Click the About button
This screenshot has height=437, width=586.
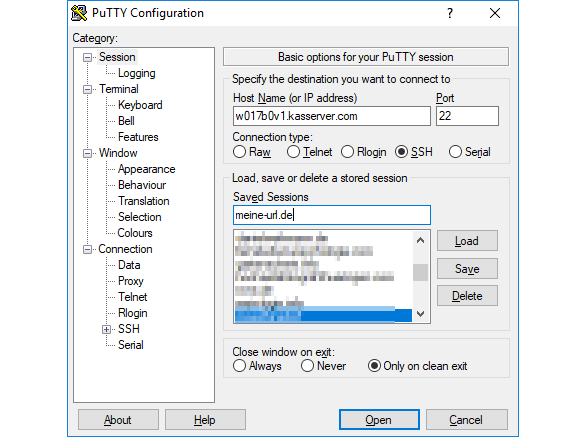tap(118, 420)
